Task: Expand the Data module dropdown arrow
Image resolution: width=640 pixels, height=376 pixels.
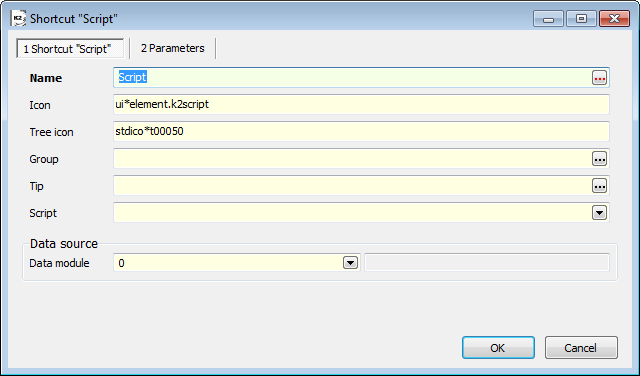Action: click(x=350, y=263)
